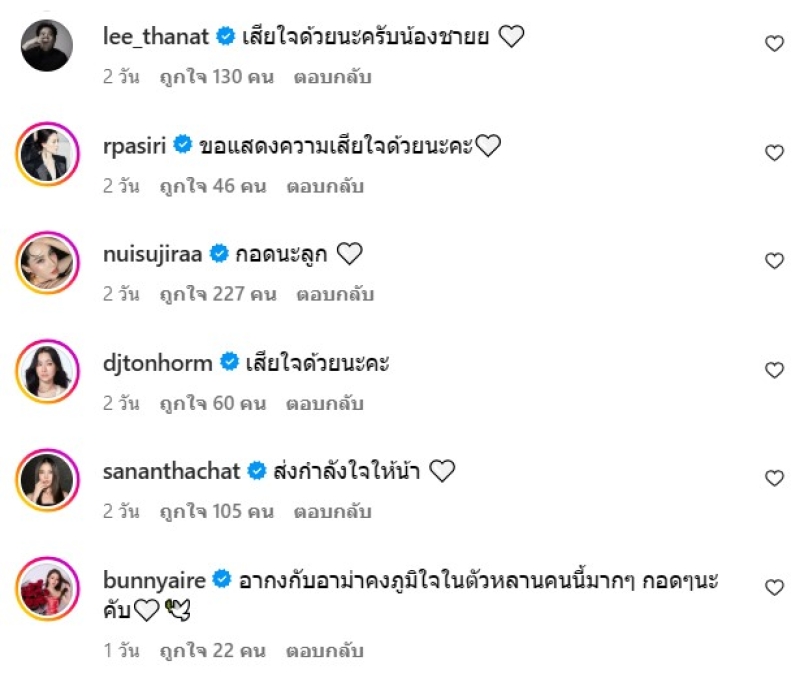Like nuisujiraa's comment using the heart
Image resolution: width=800 pixels, height=678 pixels.
pyautogui.click(x=773, y=261)
